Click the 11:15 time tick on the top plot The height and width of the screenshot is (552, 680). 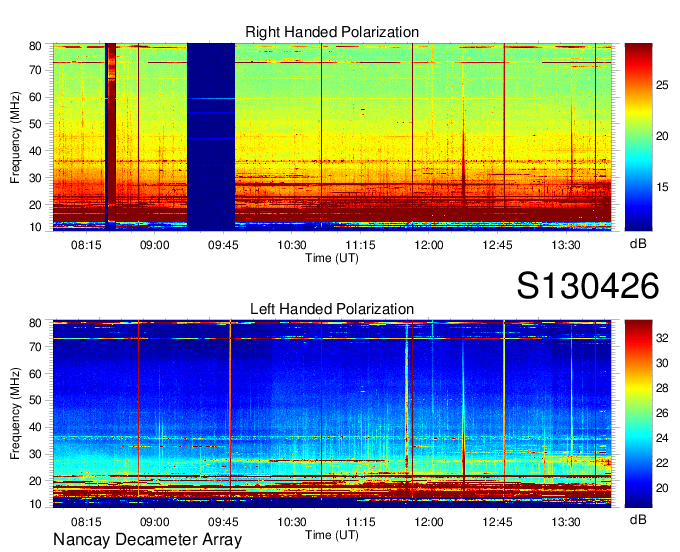tap(360, 245)
